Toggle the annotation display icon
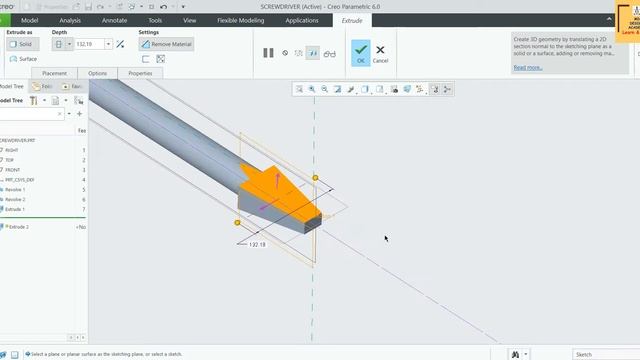The width and height of the screenshot is (640, 360). pyautogui.click(x=435, y=89)
